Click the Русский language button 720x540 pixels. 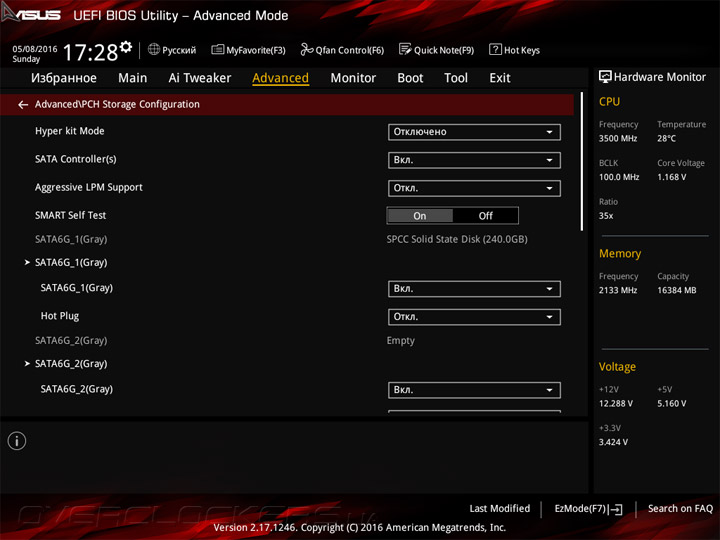172,50
